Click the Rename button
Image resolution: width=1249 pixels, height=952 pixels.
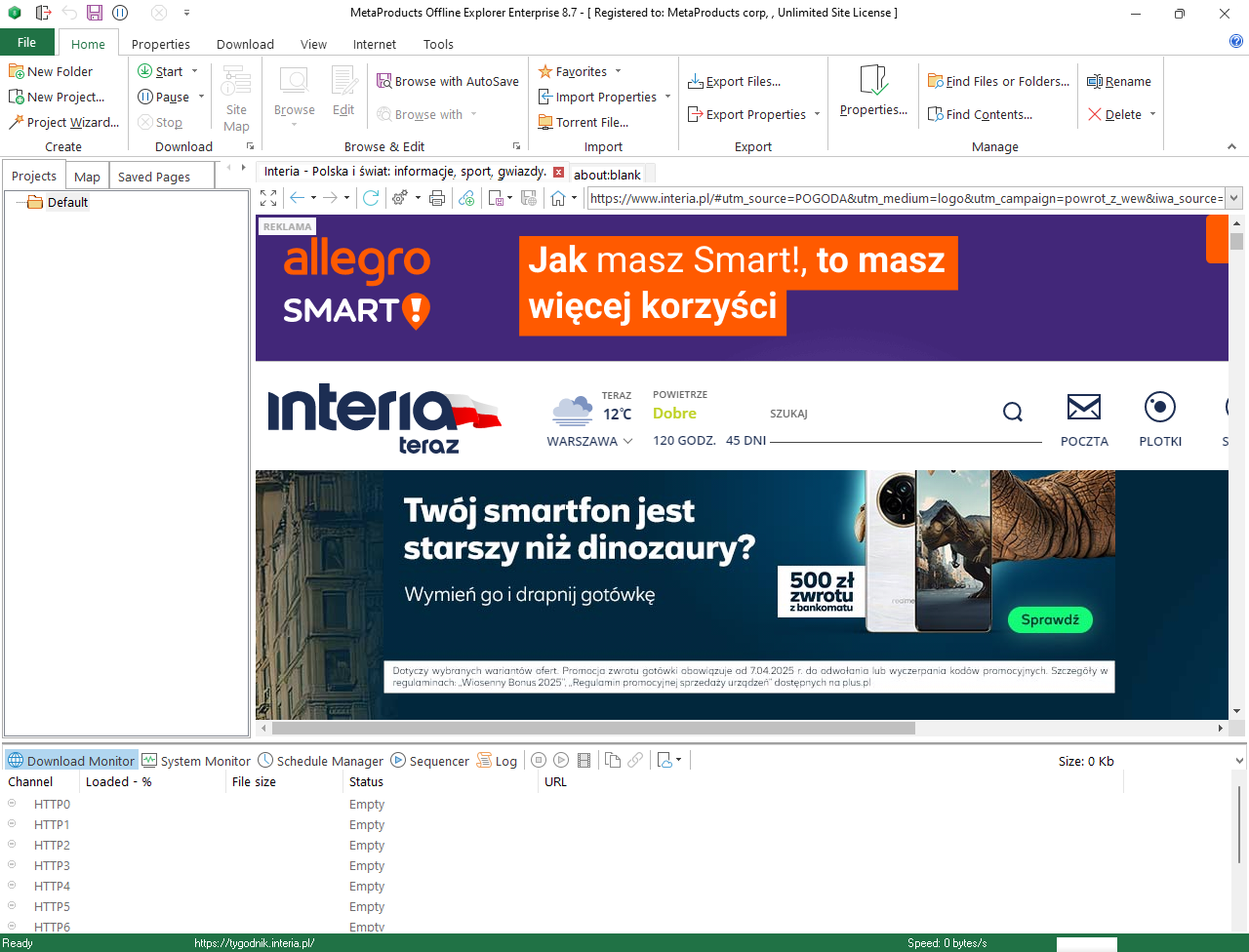pos(1119,81)
